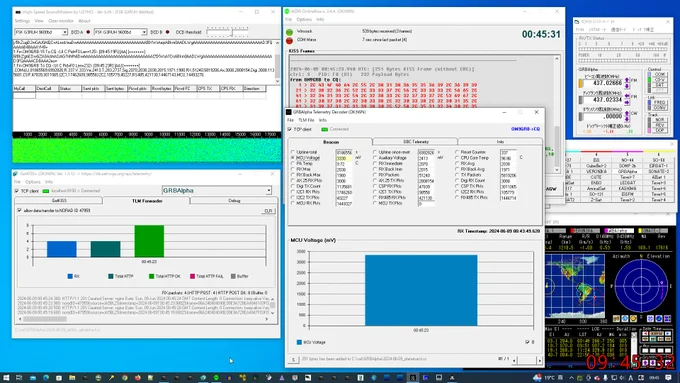Viewport: 680px width, 383px height.
Task: Click the SoundModem monitor vertical scrollbar
Action: coord(277,62)
